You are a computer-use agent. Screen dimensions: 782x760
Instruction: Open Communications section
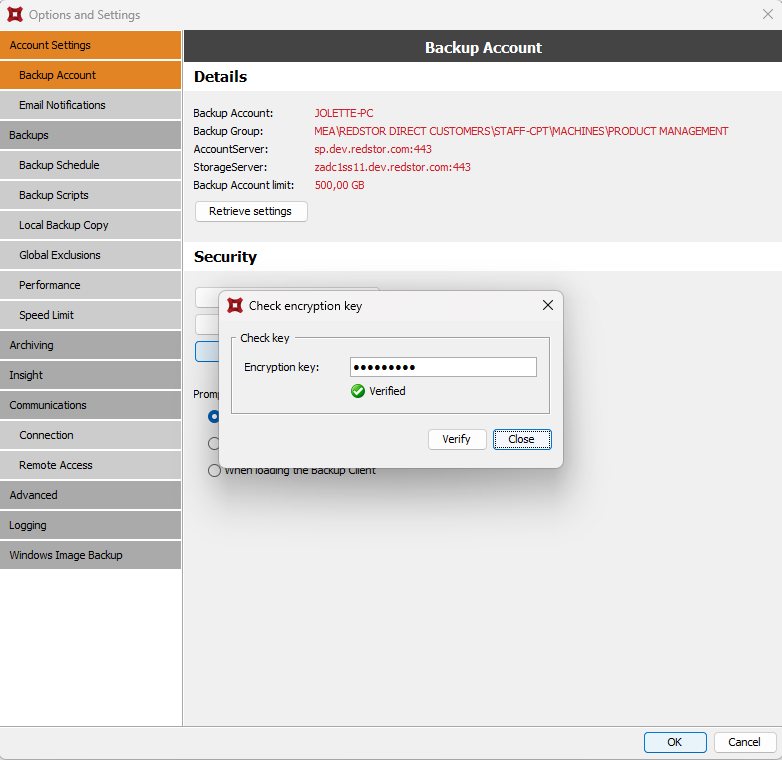tap(90, 405)
